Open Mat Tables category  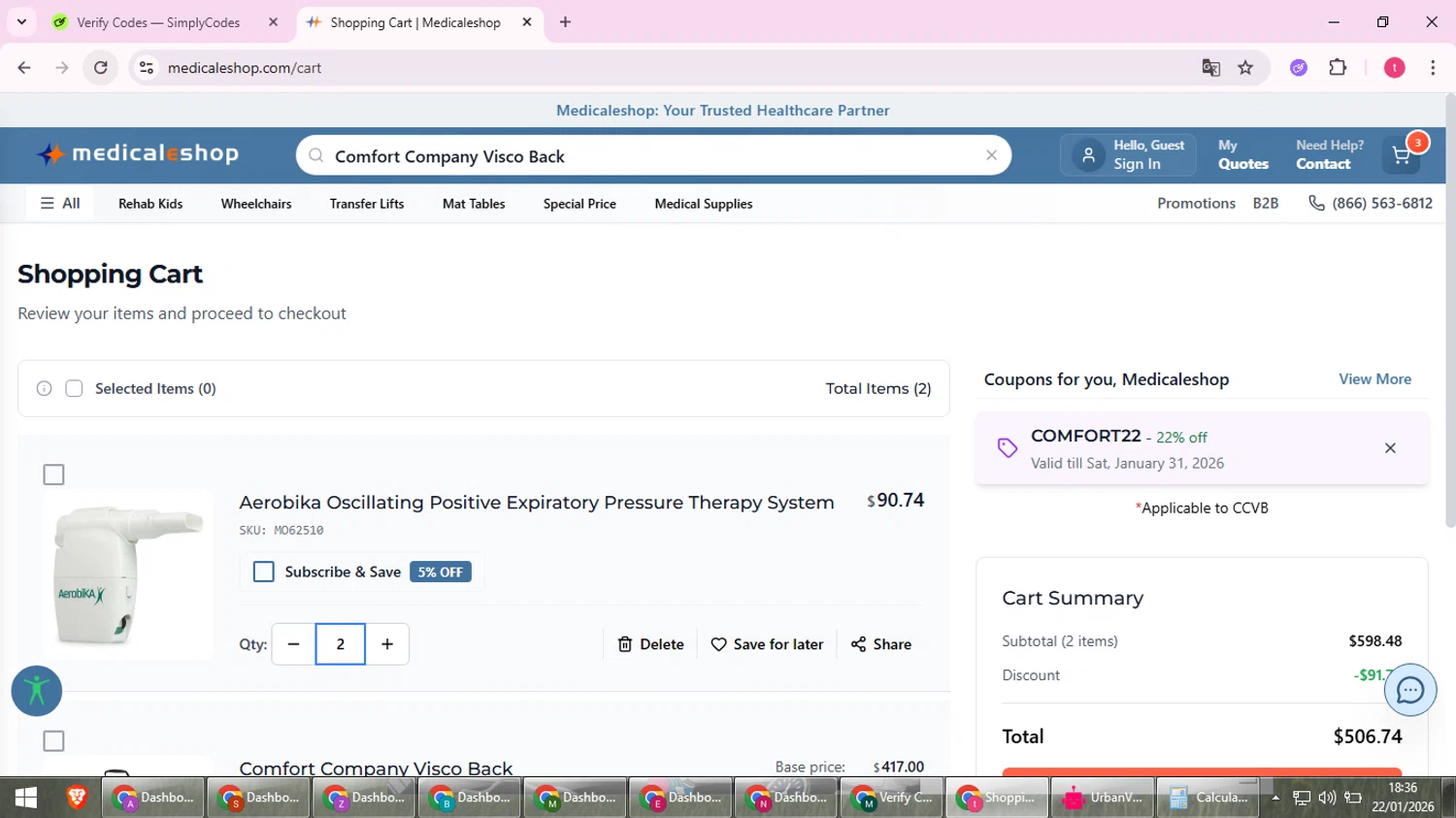[474, 204]
